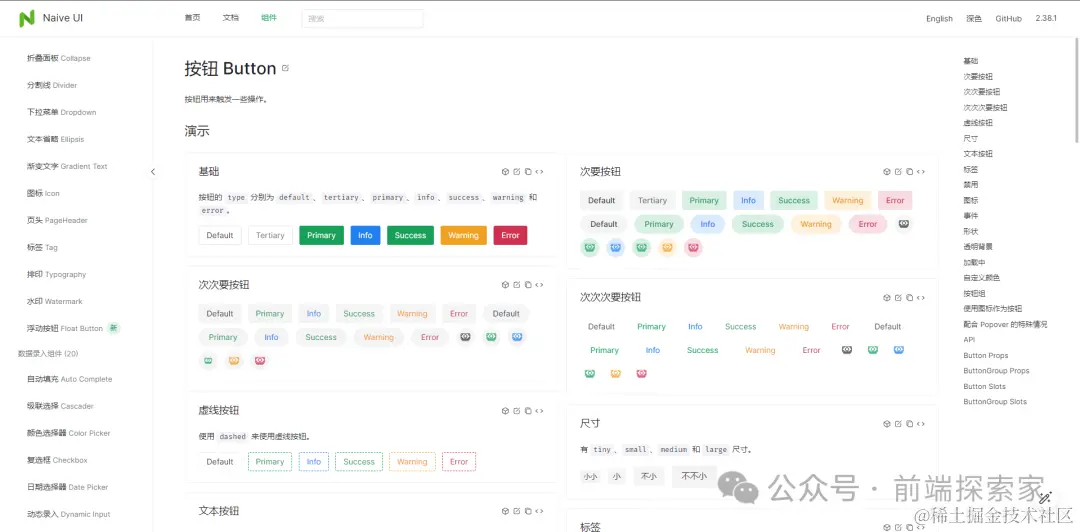Image resolution: width=1080 pixels, height=532 pixels.
Task: Open the 首页 nav item
Action: (x=192, y=18)
